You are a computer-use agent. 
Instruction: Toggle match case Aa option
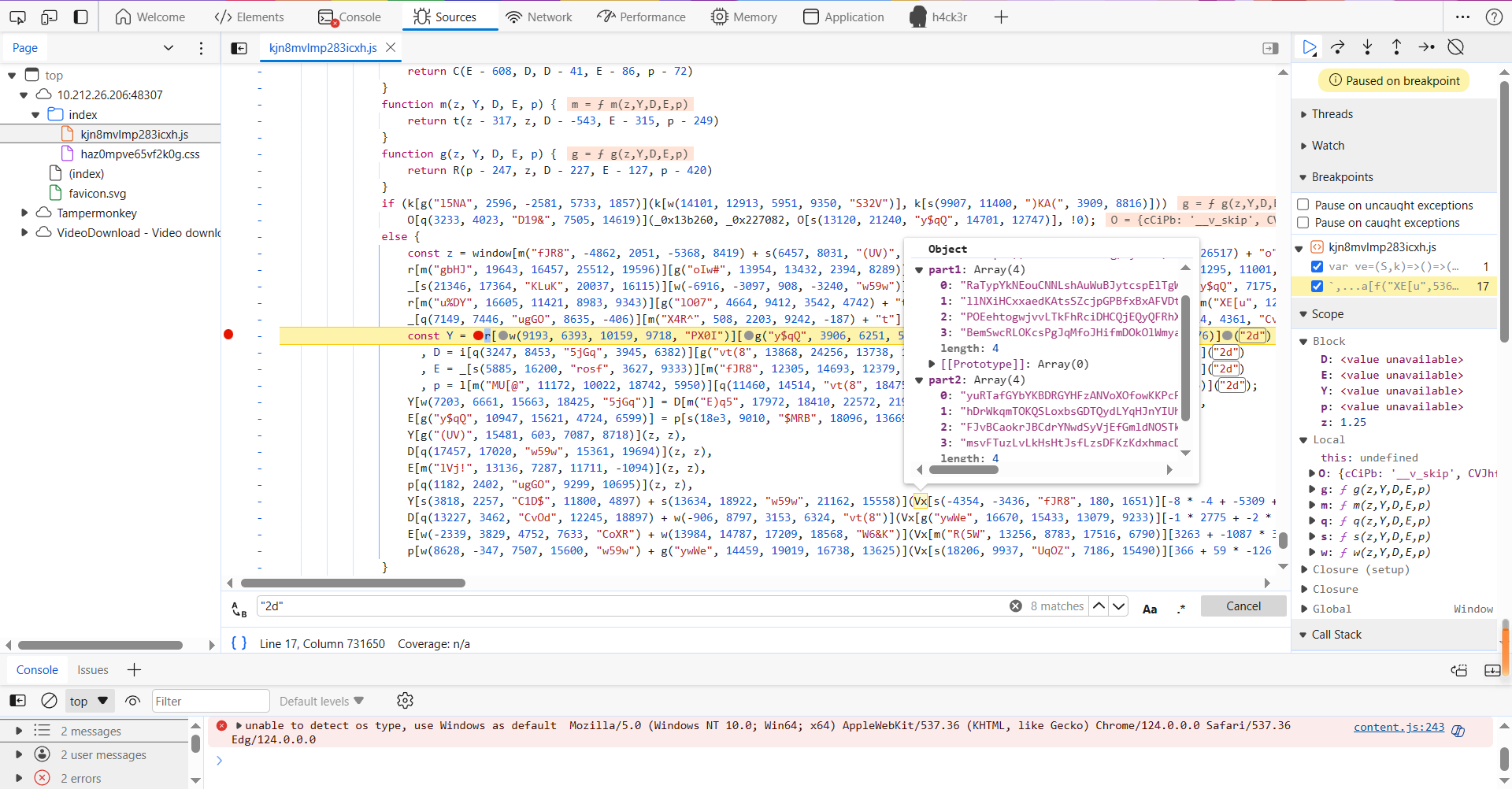click(1150, 608)
